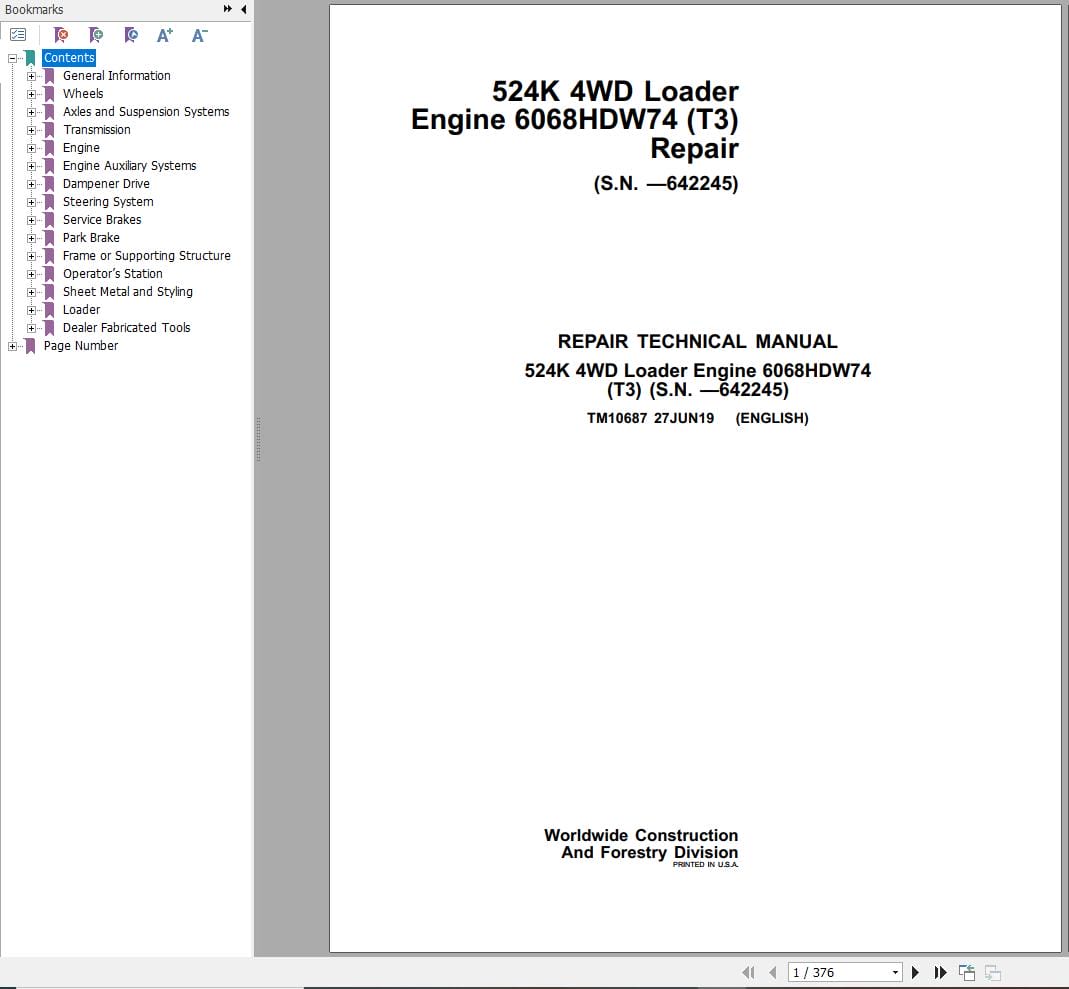Expand the Operator's Station node

click(31, 275)
